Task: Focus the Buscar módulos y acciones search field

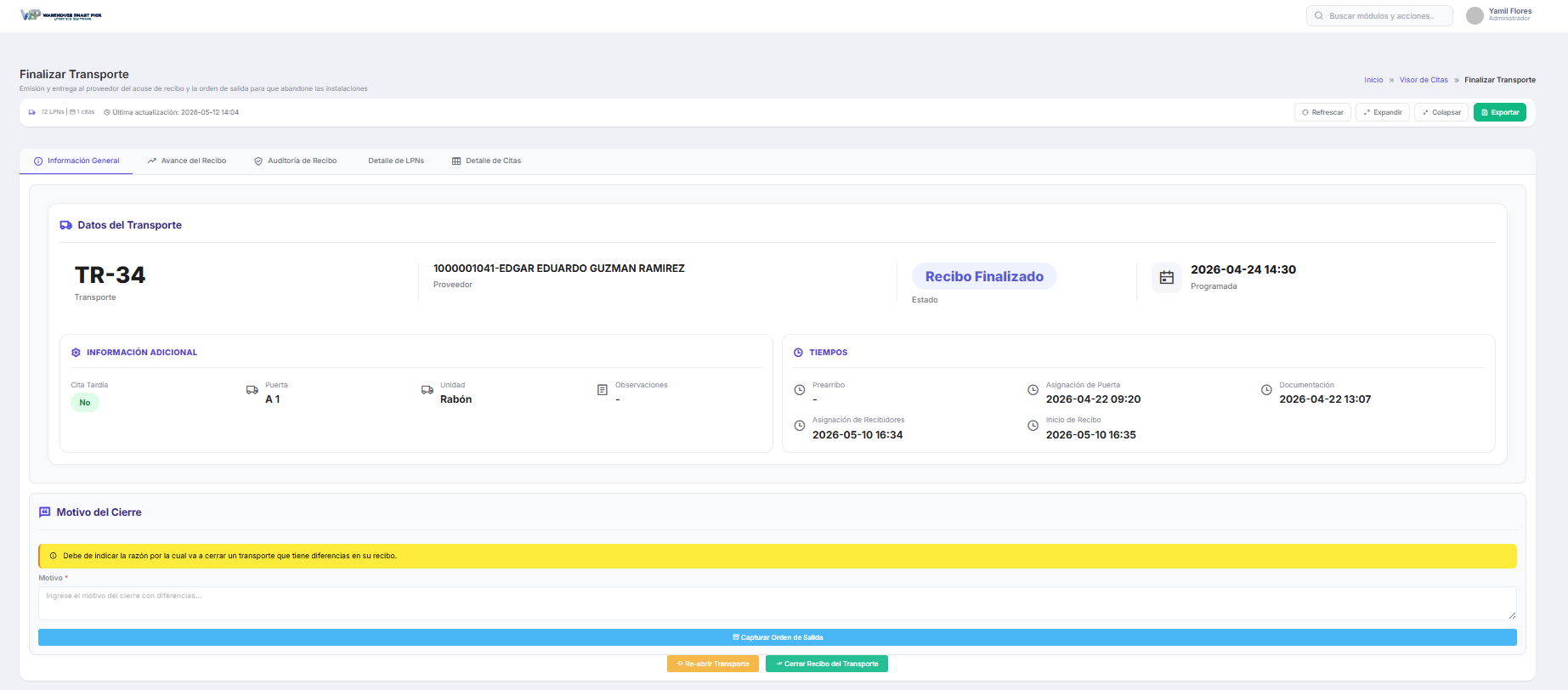Action: (x=1379, y=16)
